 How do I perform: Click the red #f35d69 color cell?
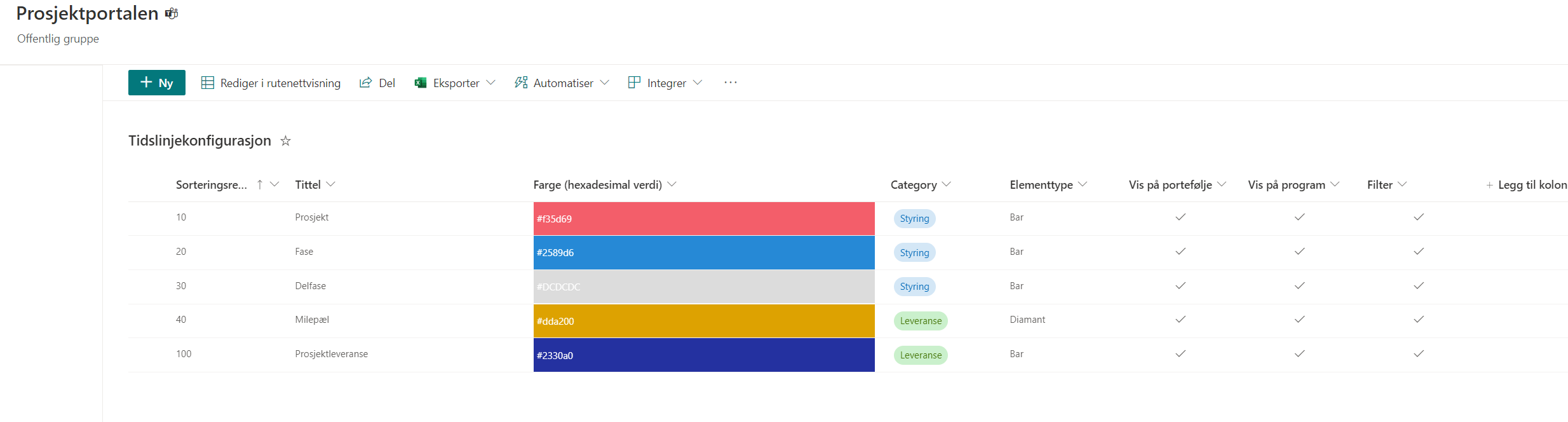704,219
